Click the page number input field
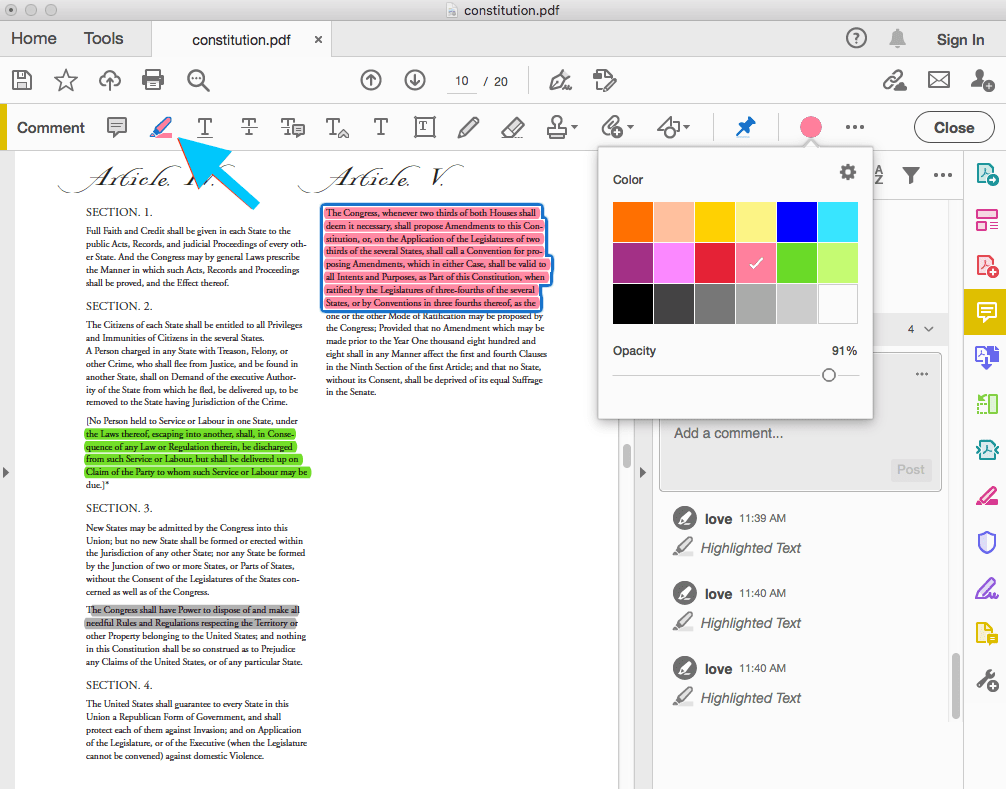 462,80
